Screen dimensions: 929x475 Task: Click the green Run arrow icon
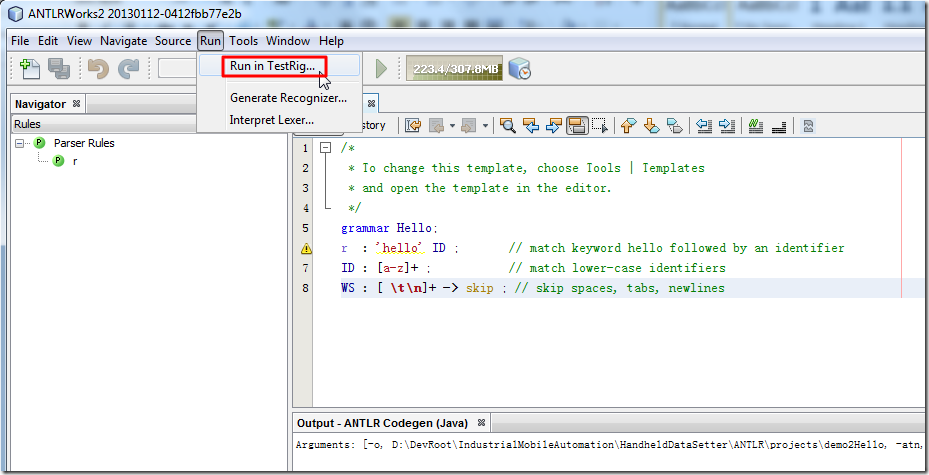click(x=382, y=69)
